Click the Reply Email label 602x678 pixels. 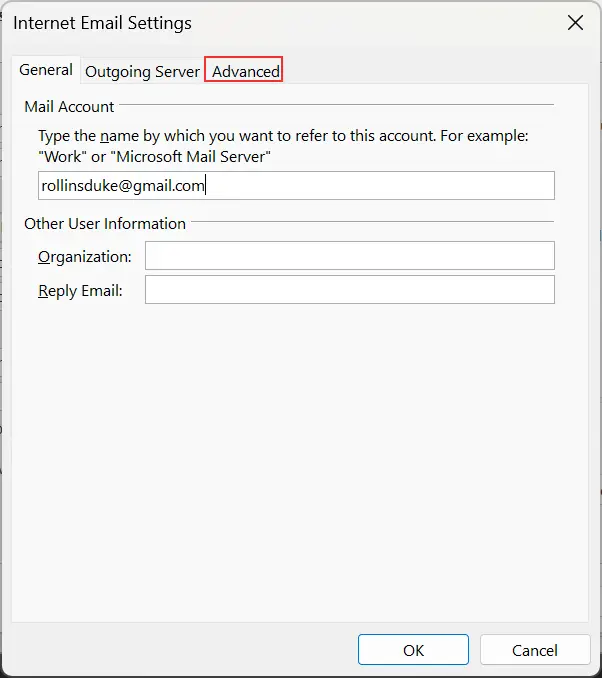click(x=80, y=291)
